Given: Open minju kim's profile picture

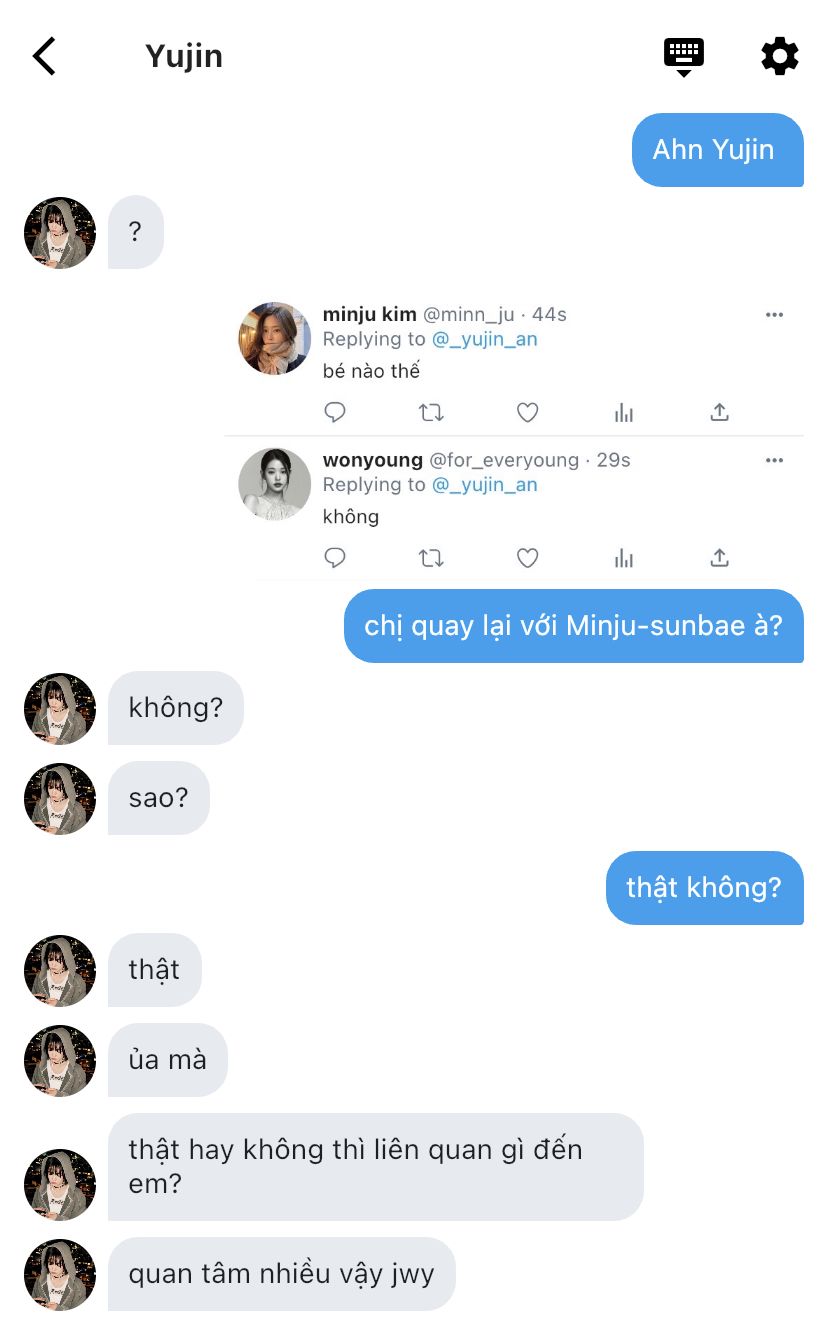Looking at the screenshot, I should pyautogui.click(x=274, y=338).
